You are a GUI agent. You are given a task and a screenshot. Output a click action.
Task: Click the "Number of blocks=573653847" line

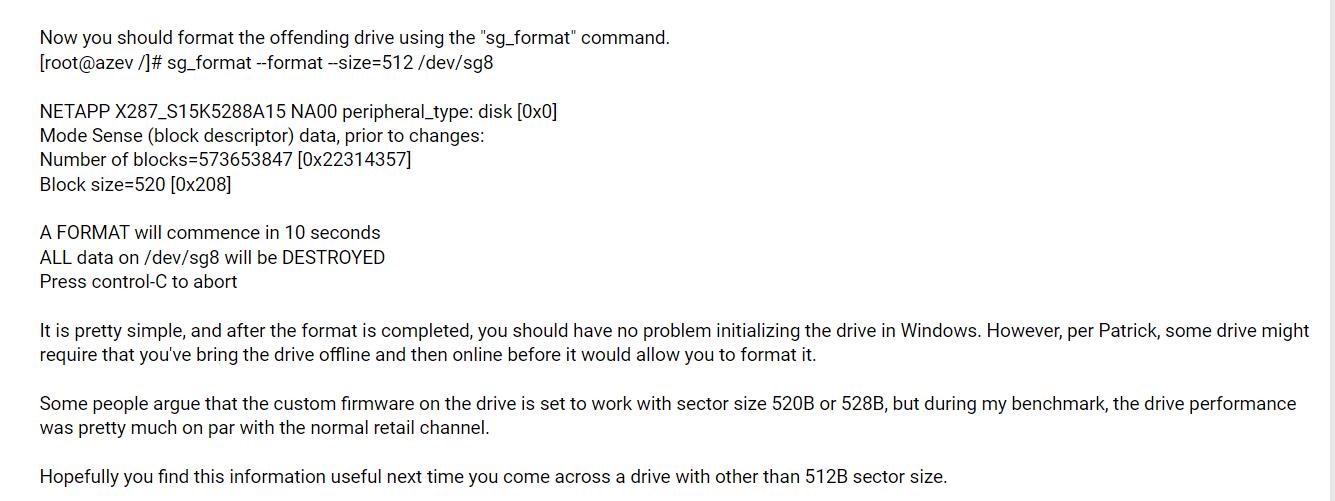tap(225, 160)
